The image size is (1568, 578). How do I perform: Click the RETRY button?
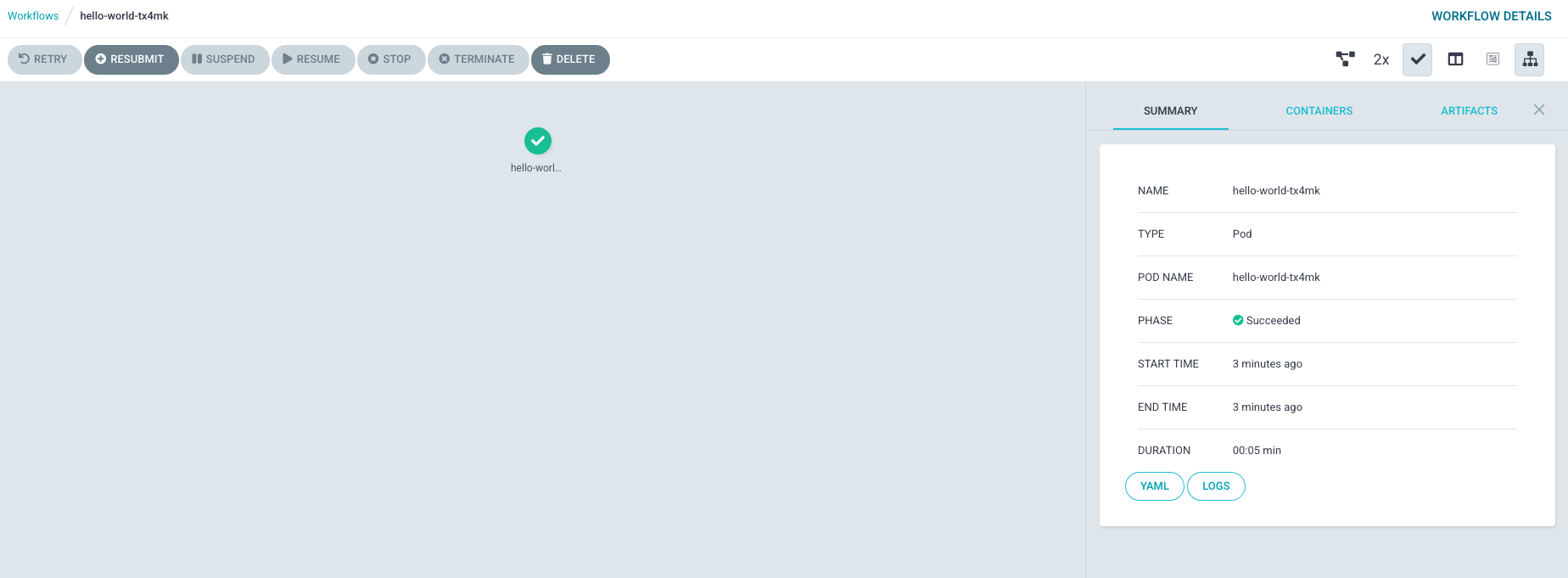click(45, 59)
